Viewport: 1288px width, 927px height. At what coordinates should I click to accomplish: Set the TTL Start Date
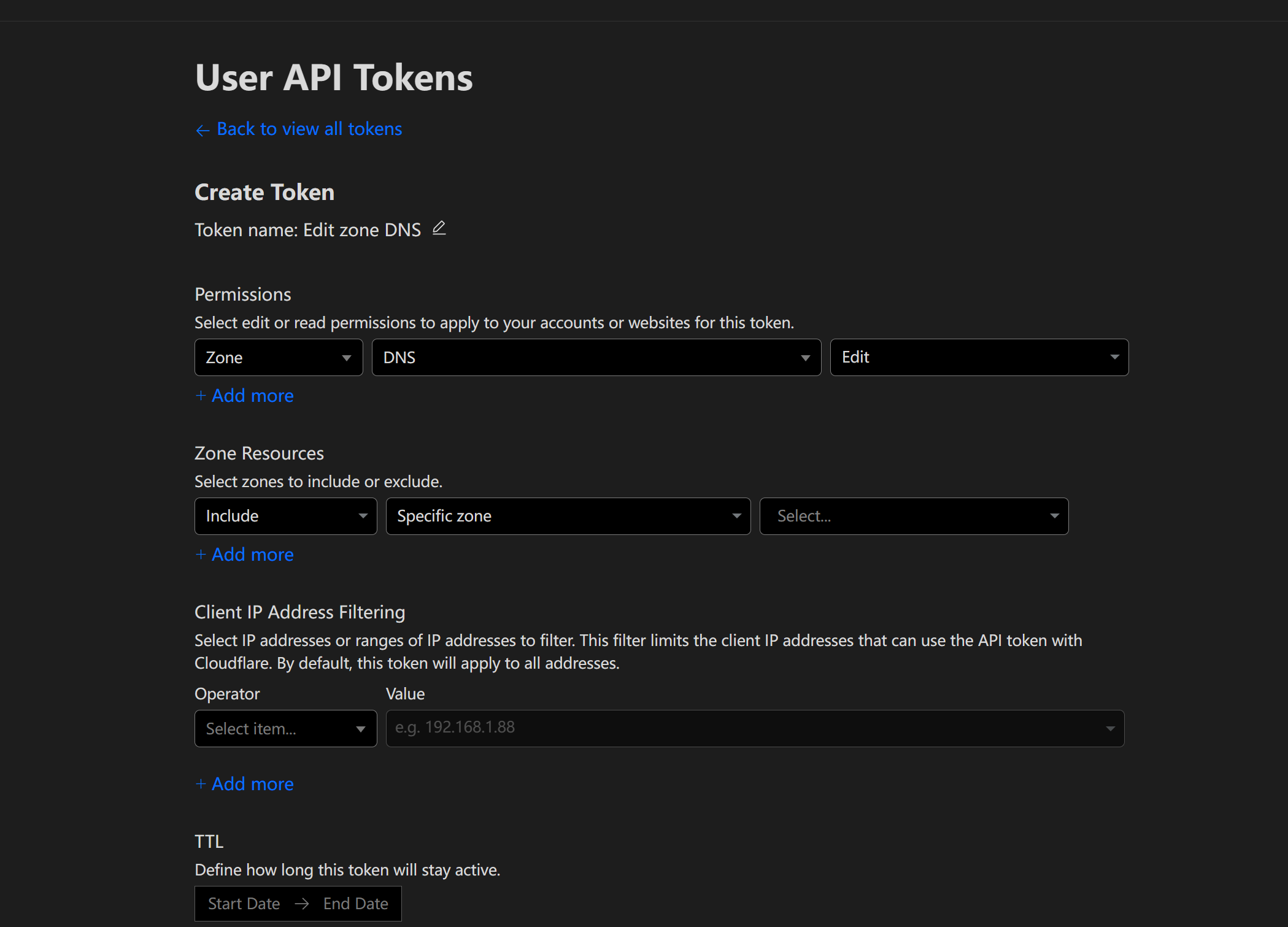click(244, 904)
